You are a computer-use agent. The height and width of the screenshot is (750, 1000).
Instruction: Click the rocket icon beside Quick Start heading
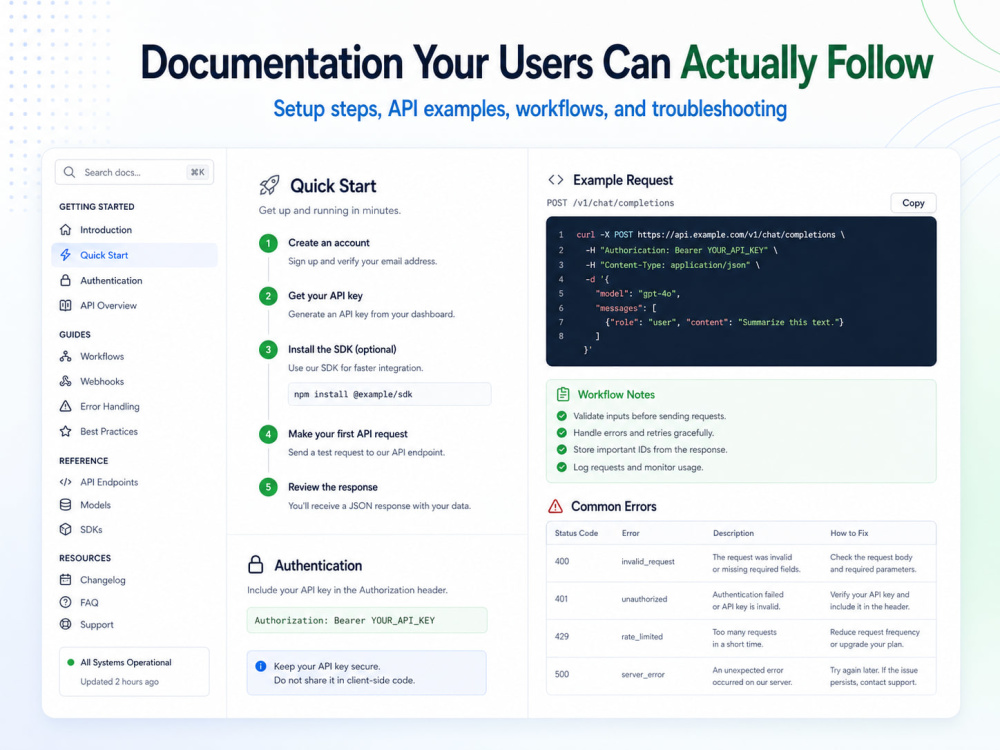(x=269, y=186)
